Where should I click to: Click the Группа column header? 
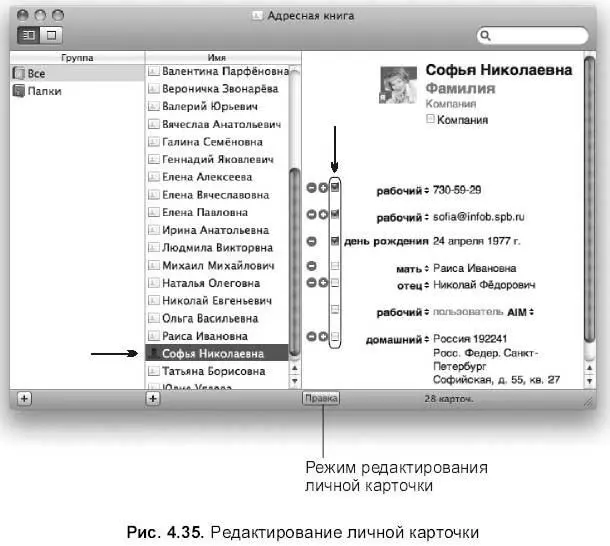pos(77,58)
